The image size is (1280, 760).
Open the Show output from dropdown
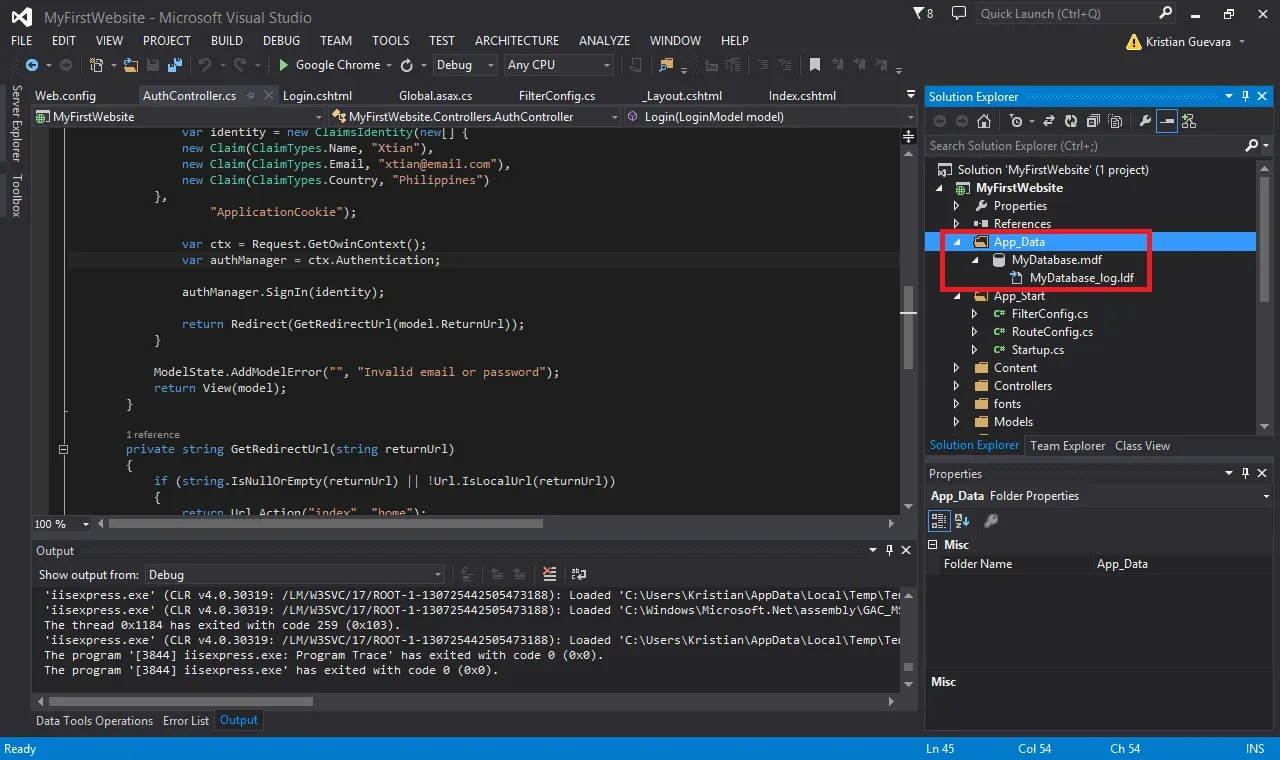[294, 575]
